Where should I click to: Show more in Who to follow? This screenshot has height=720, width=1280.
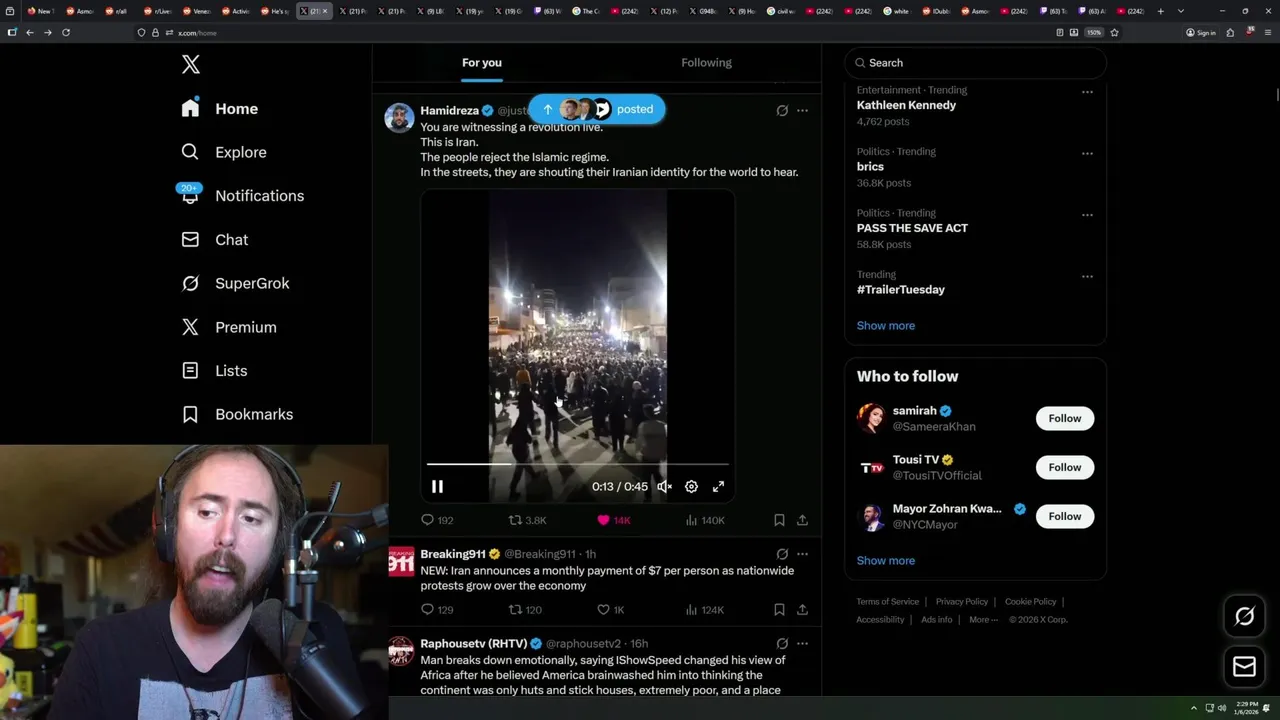tap(886, 561)
